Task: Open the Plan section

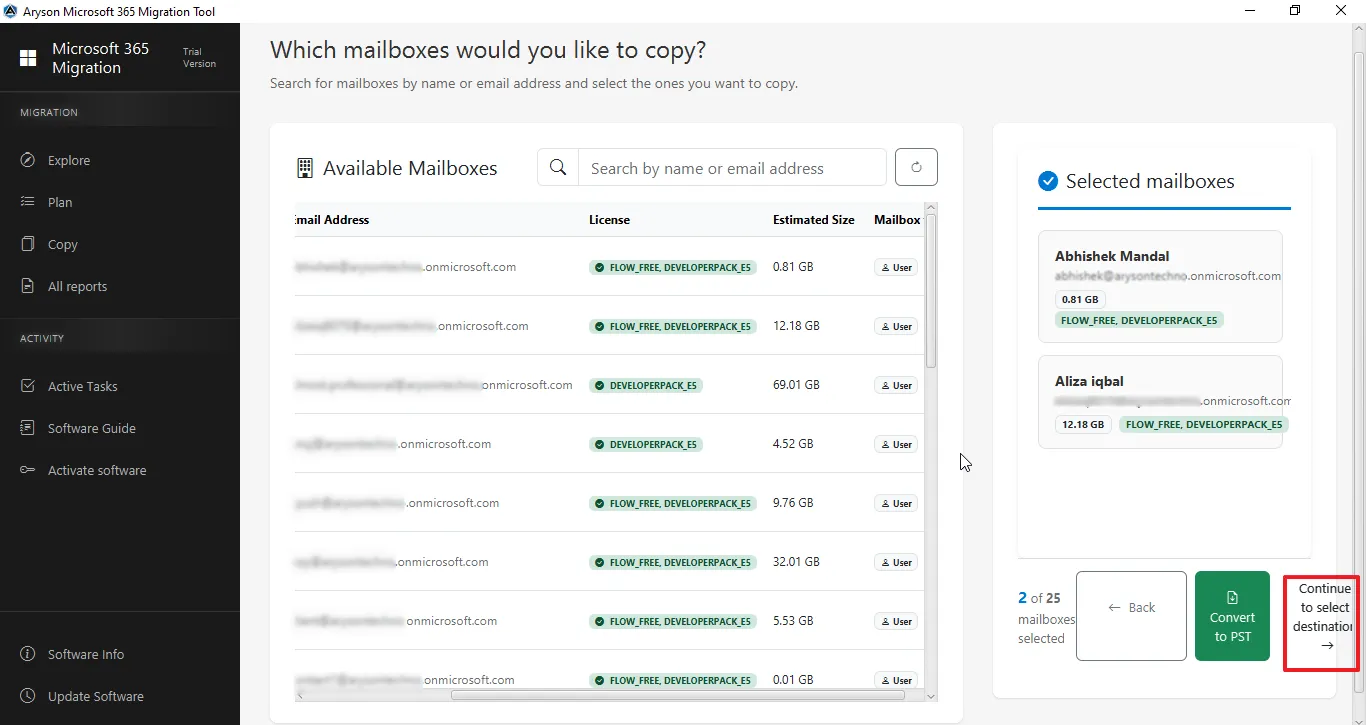Action: [60, 202]
